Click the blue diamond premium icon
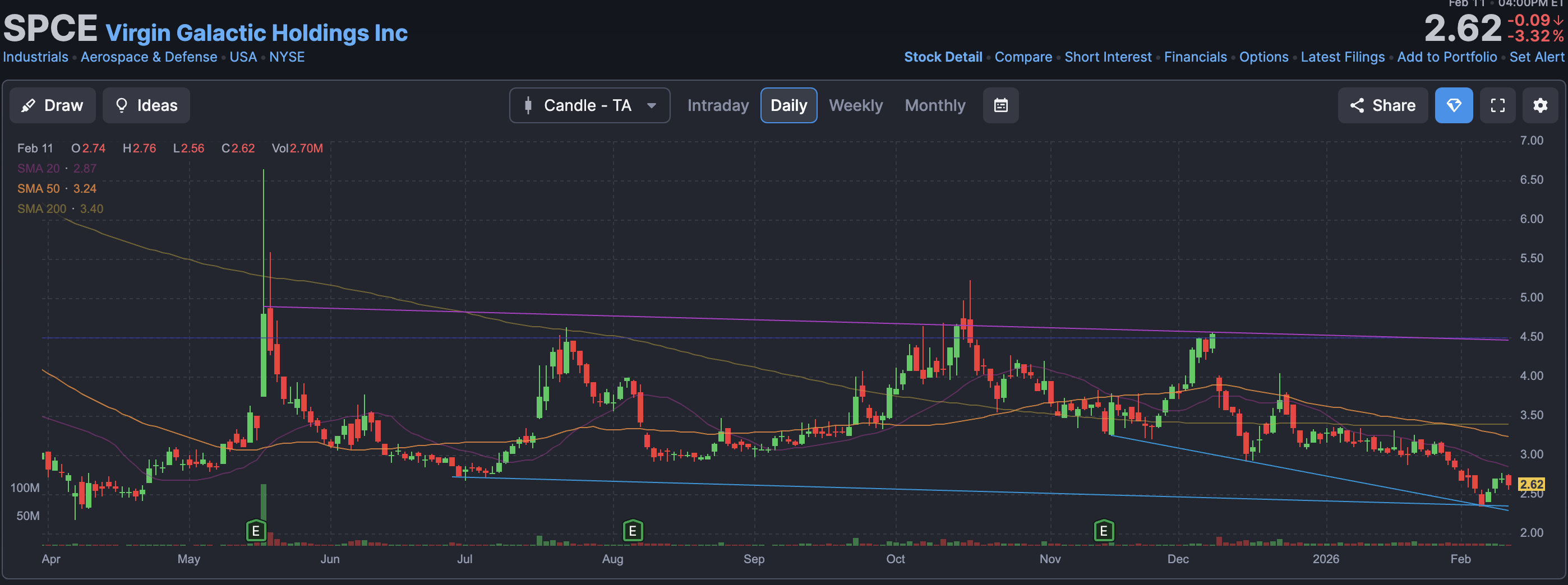The image size is (1568, 585). pos(1454,105)
